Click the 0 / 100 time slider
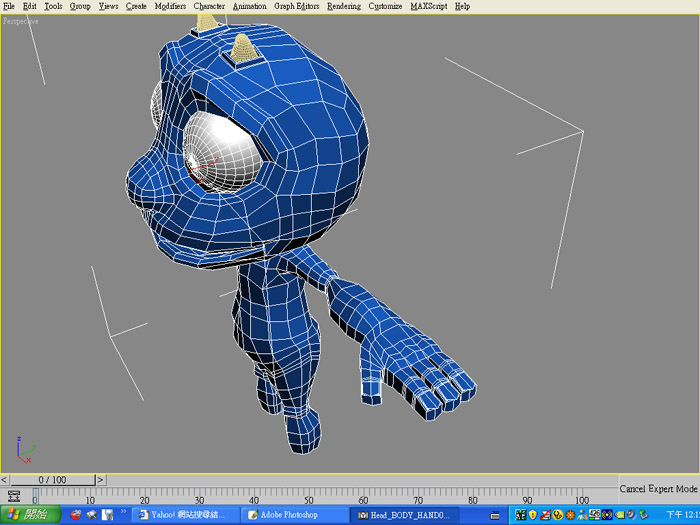700x525 pixels. 53,480
